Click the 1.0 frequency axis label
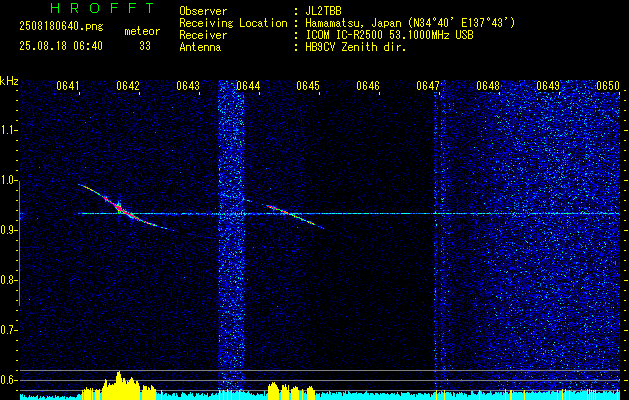The width and height of the screenshot is (629, 400). (8, 180)
